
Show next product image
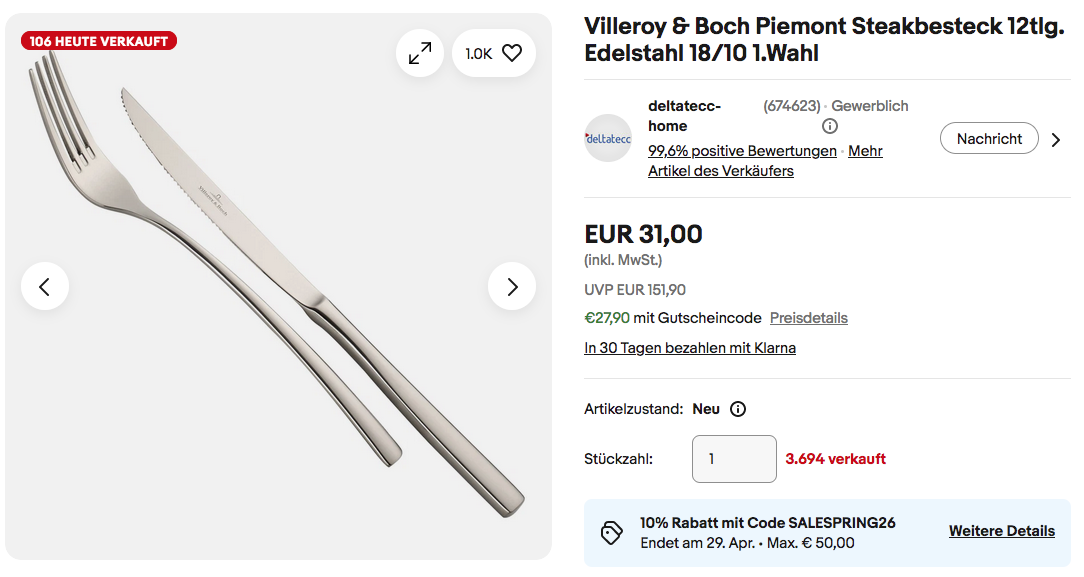512,287
